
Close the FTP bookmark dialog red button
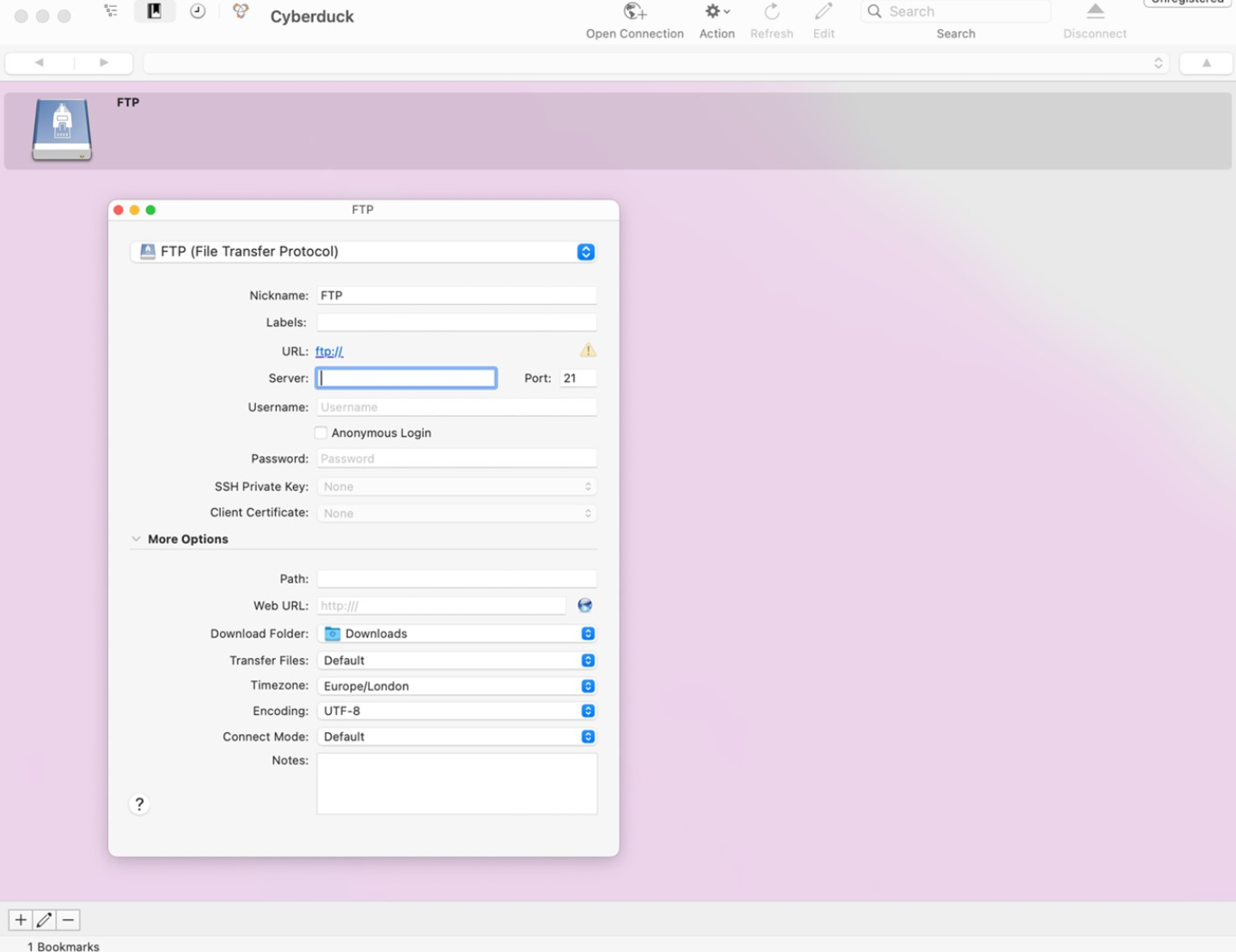(x=119, y=211)
